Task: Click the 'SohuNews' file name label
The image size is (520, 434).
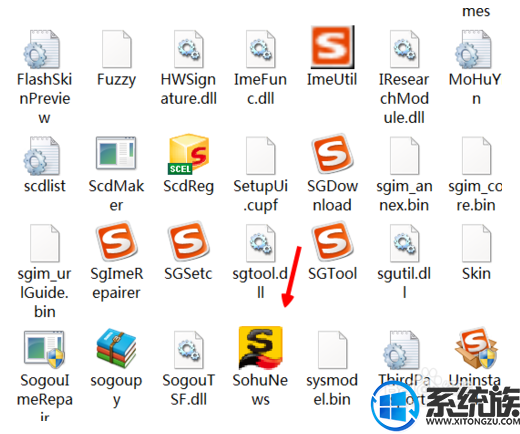Action: [260, 390]
